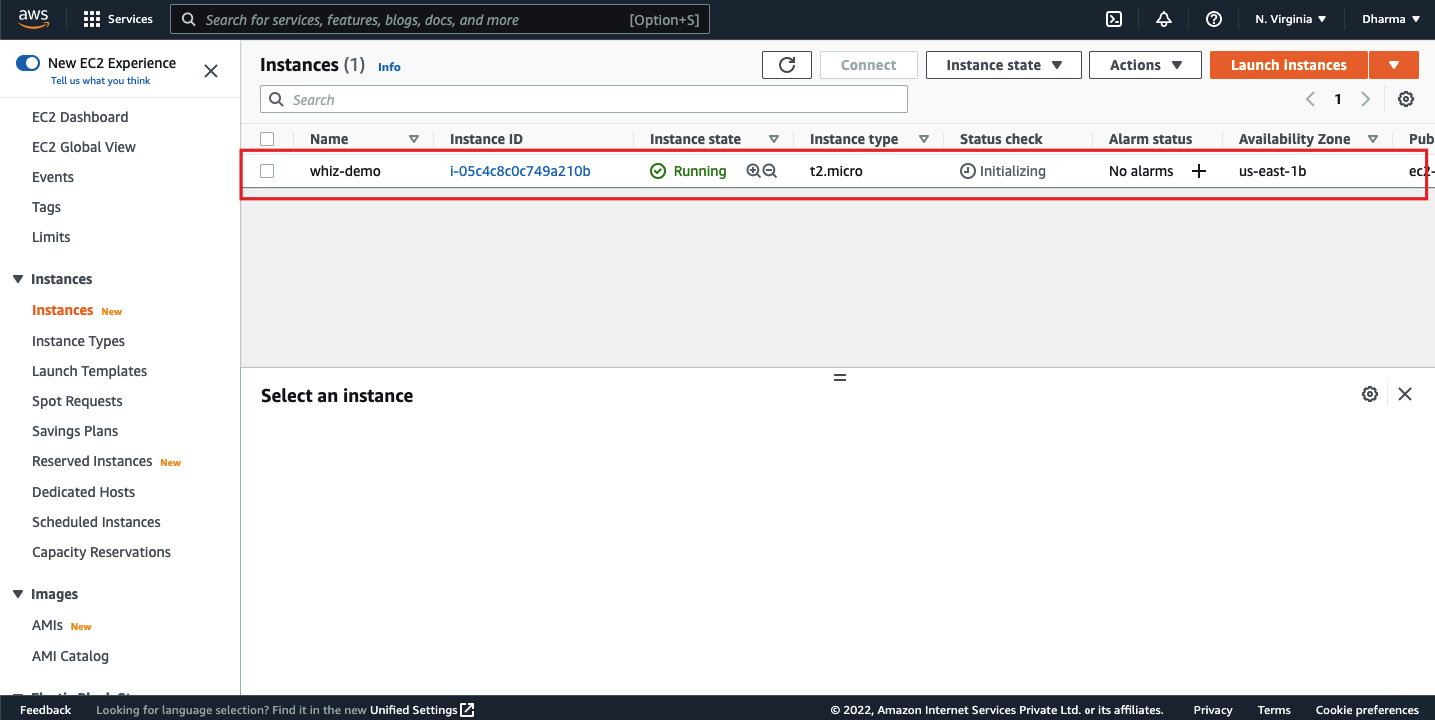Close the EC2 sidebar navigation

pyautogui.click(x=211, y=71)
